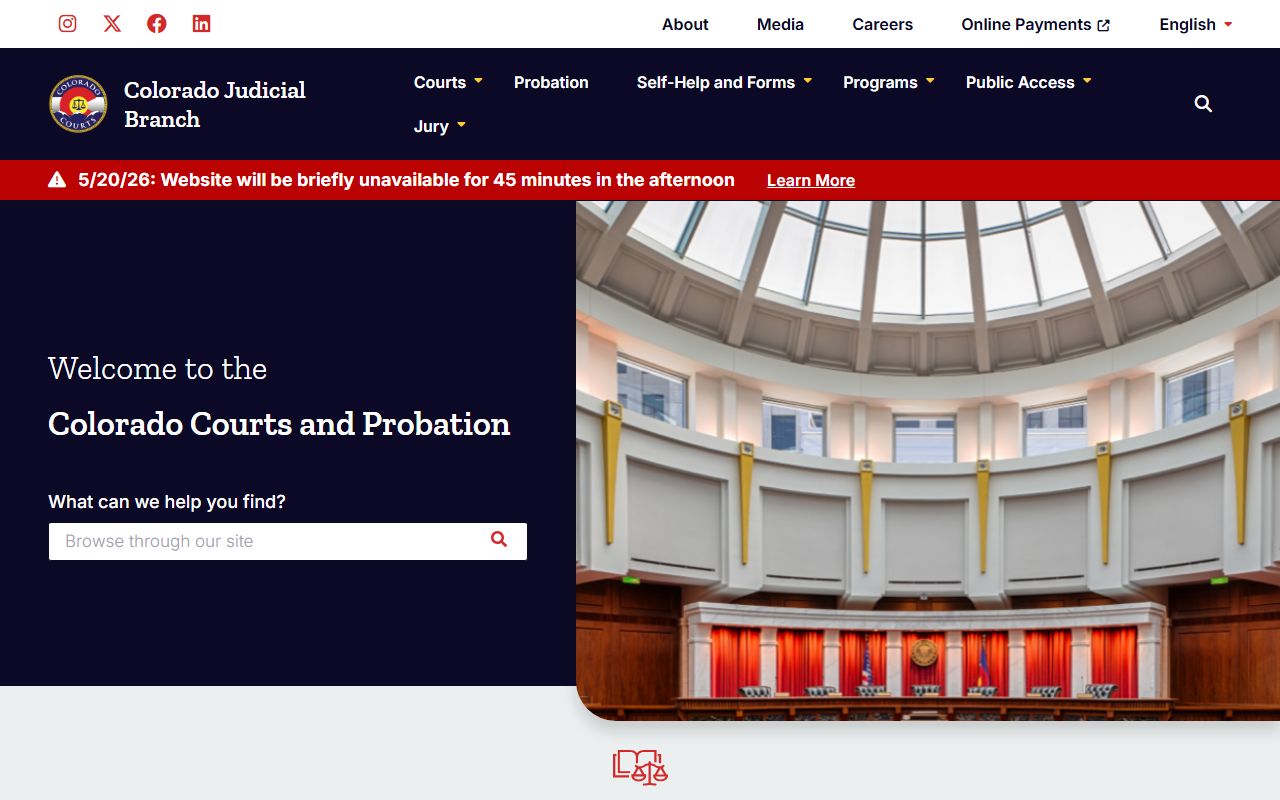Expand the Self-Help and Forms dropdown arrow
Image resolution: width=1280 pixels, height=800 pixels.
click(808, 80)
